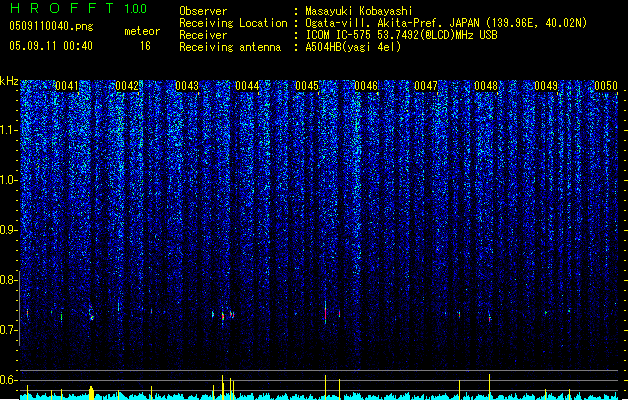This screenshot has width=629, height=400.
Task: Select the file name 0509110040.png
Action: [51, 26]
